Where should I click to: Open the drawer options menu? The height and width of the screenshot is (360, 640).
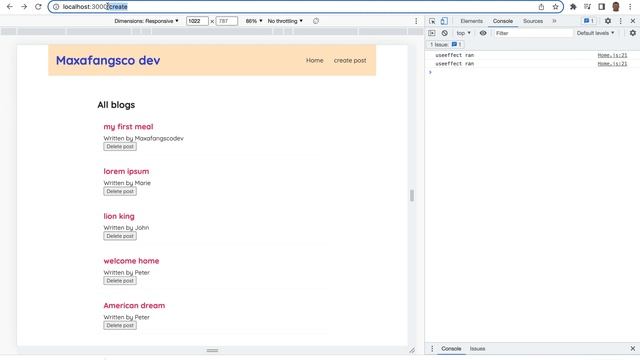pyautogui.click(x=432, y=349)
